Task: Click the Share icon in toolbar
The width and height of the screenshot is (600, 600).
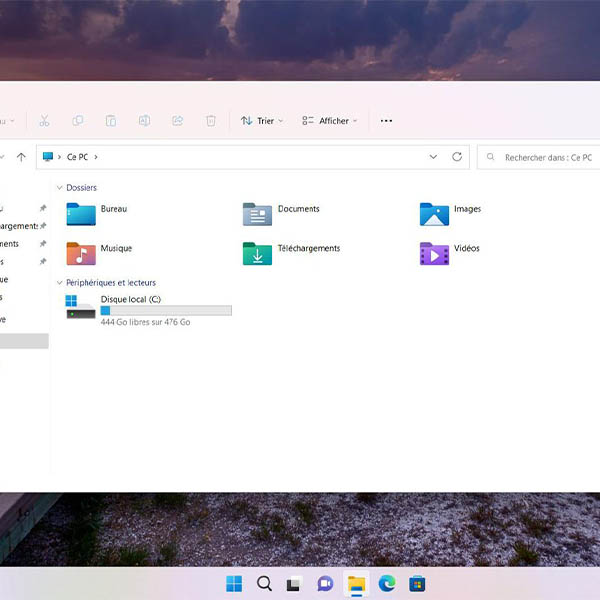Action: coord(178,121)
